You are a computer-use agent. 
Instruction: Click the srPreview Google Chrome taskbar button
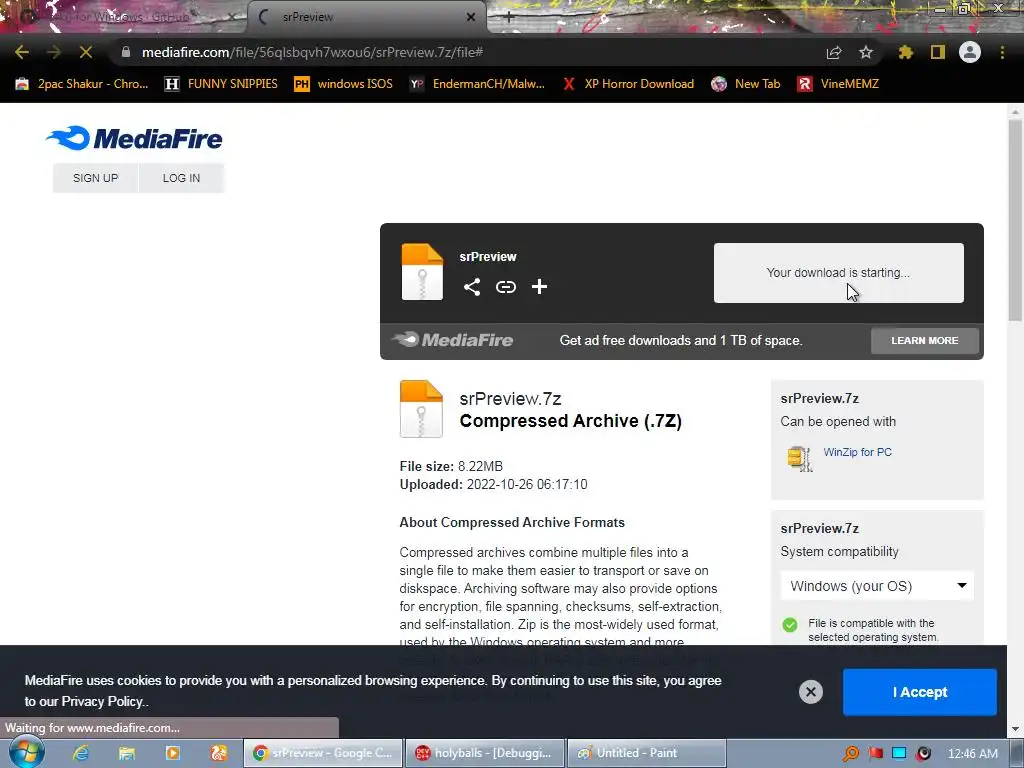(323, 753)
